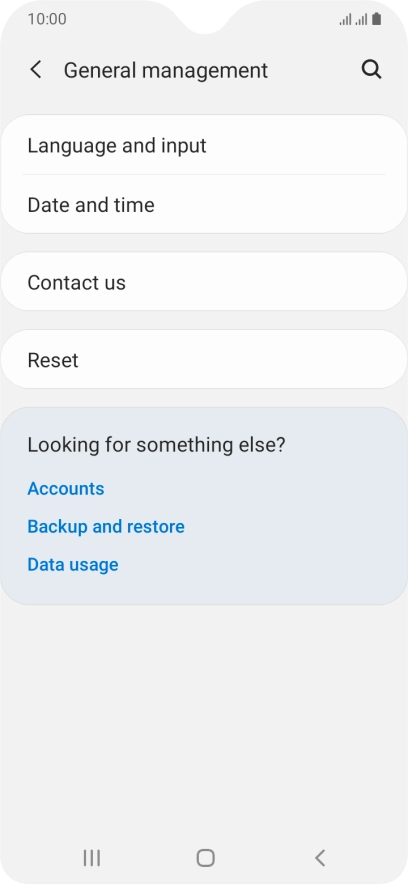Tap the second signal strength icon
The height and width of the screenshot is (884, 408).
coord(361,20)
